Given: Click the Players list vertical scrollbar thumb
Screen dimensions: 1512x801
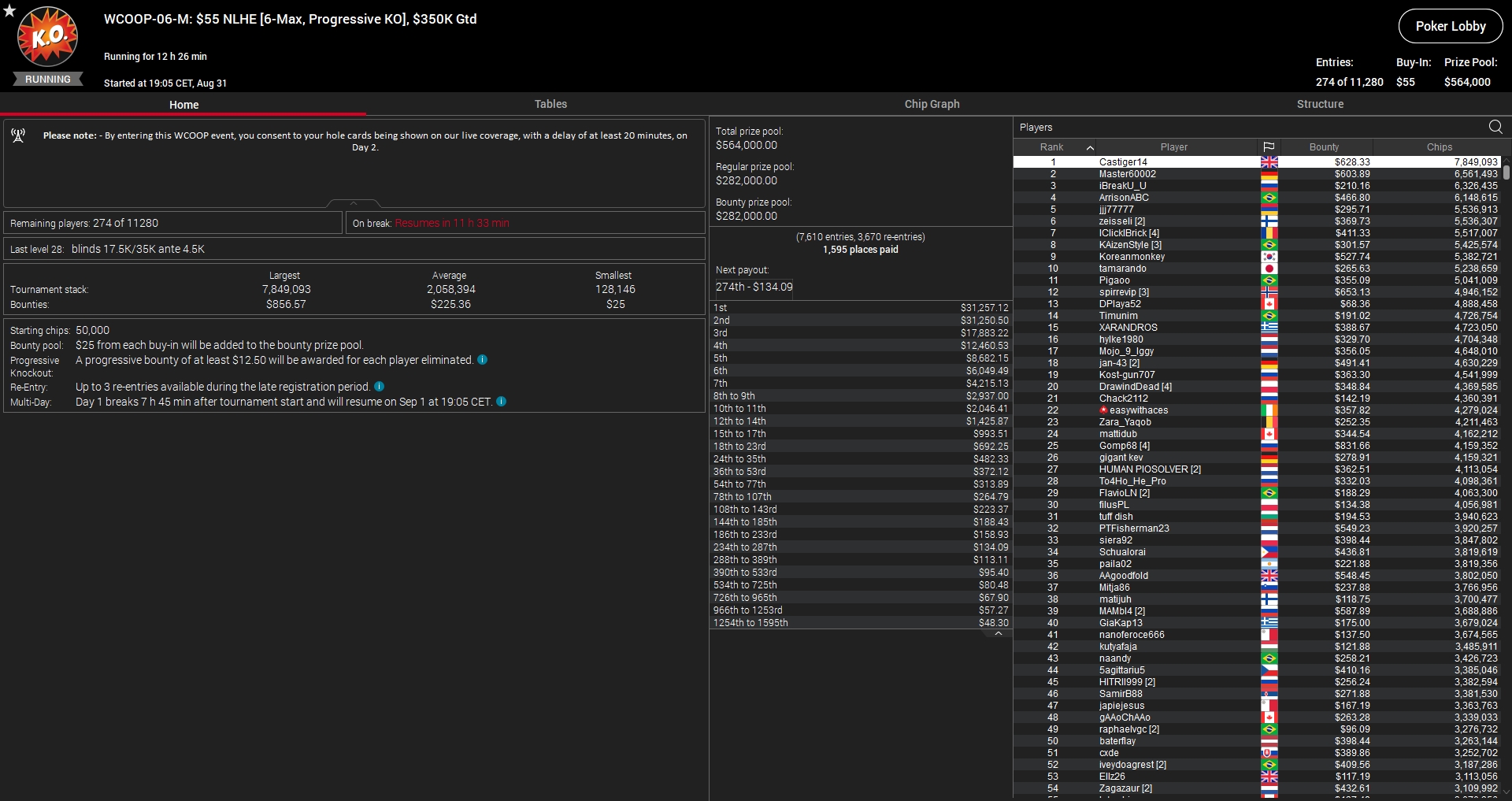Looking at the screenshot, I should point(1506,172).
